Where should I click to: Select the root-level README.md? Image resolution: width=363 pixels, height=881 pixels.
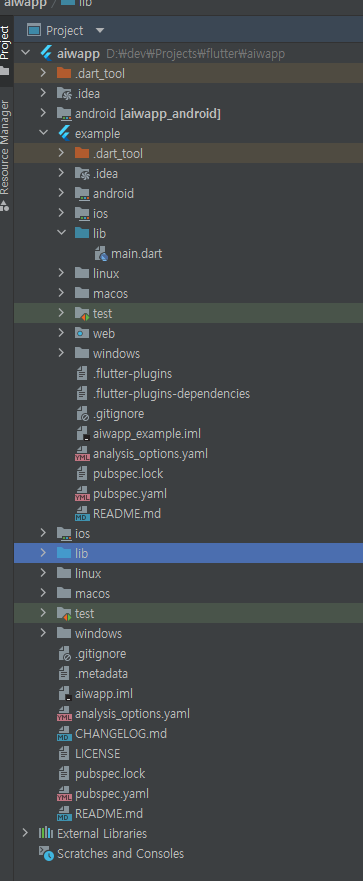pyautogui.click(x=109, y=814)
